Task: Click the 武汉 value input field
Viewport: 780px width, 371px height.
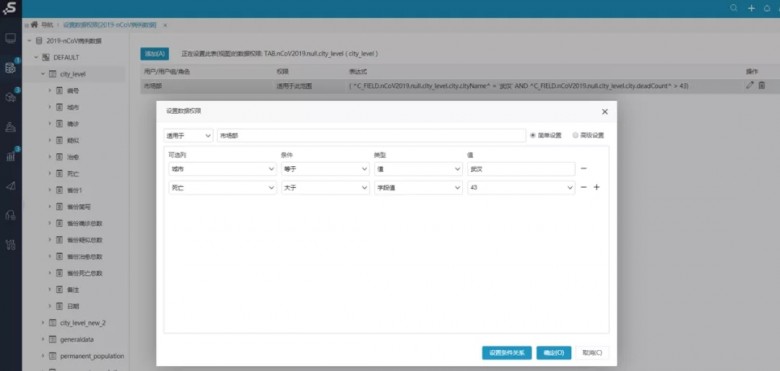Action: pyautogui.click(x=521, y=169)
